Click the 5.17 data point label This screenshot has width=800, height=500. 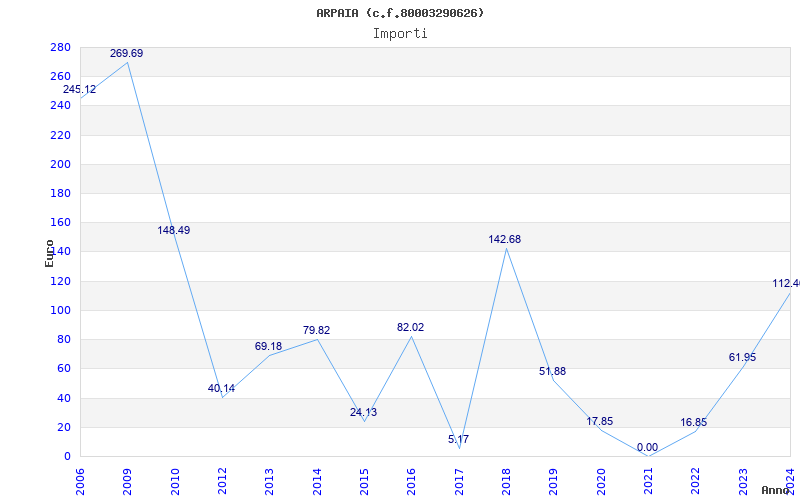tap(458, 439)
